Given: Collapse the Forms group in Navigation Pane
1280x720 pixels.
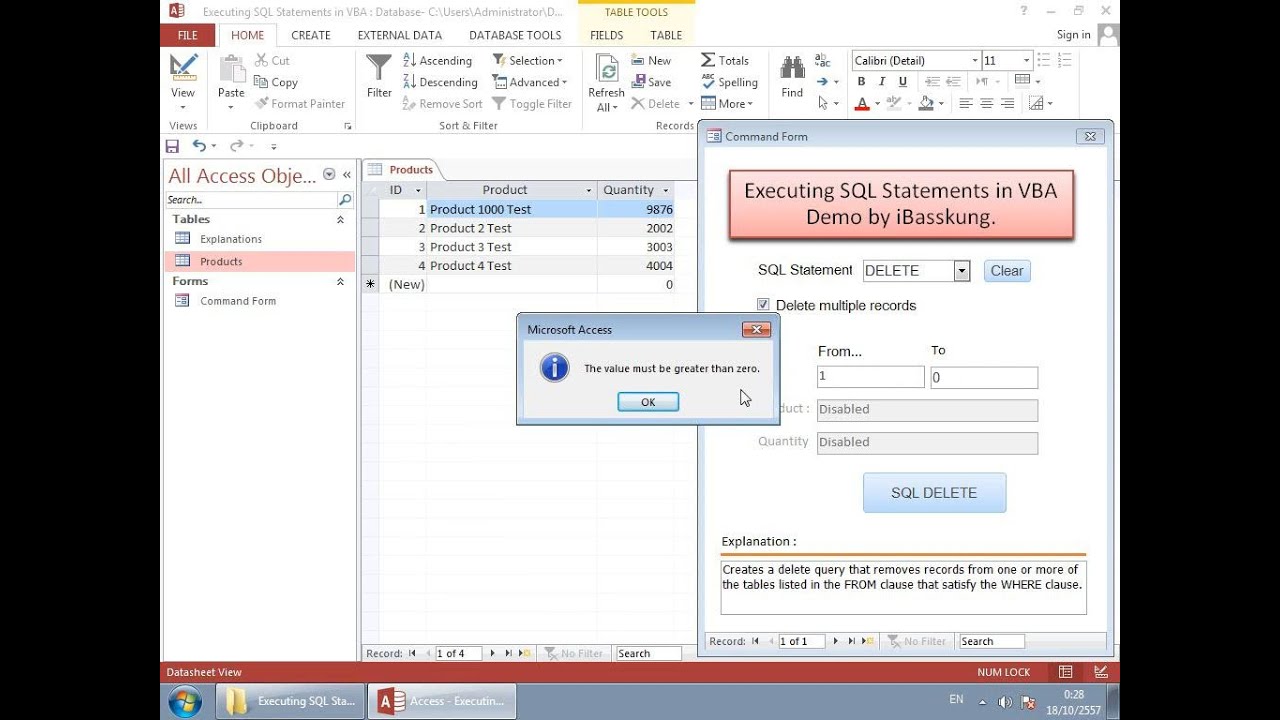Looking at the screenshot, I should coord(340,281).
